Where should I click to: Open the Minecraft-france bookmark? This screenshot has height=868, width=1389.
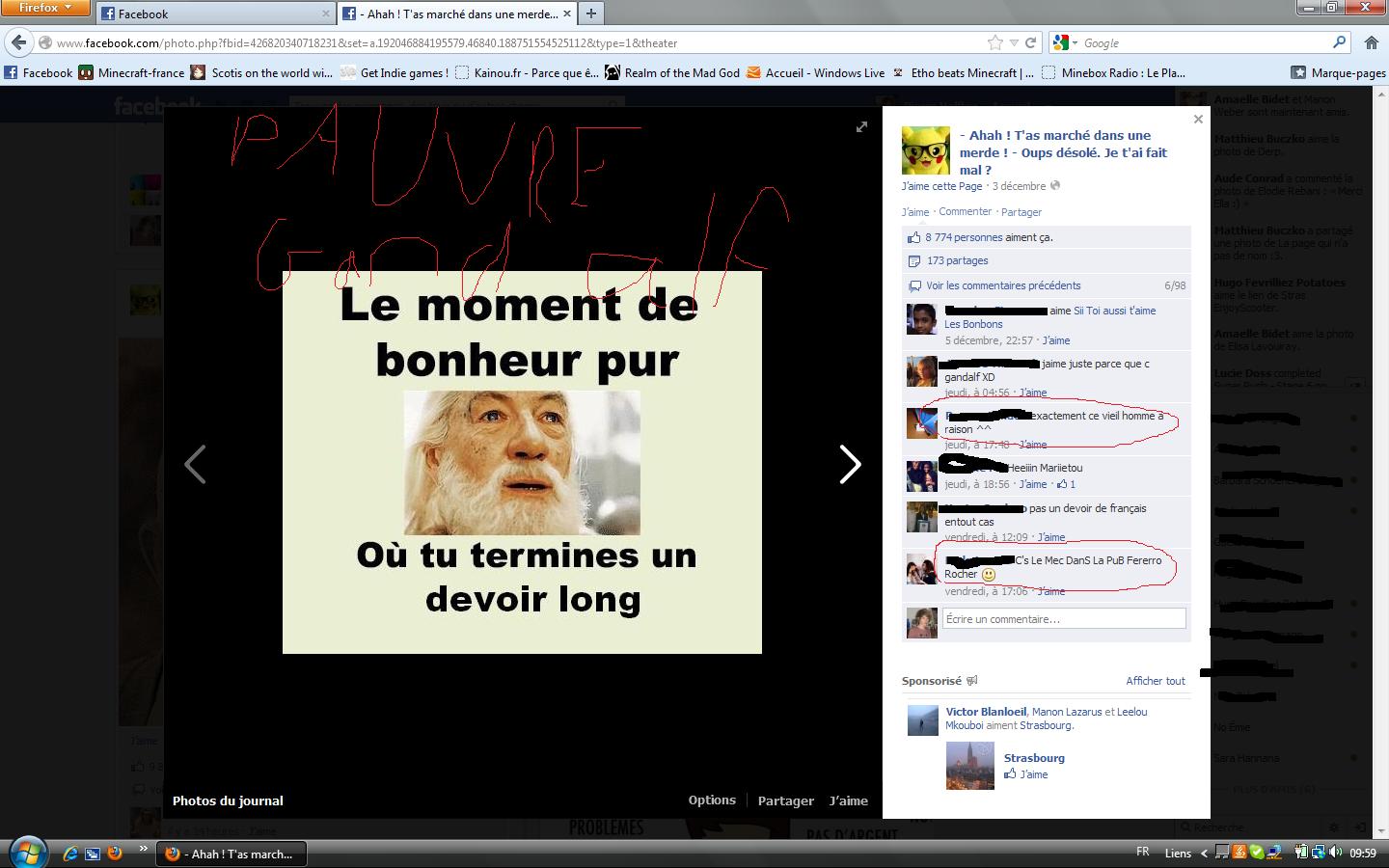(131, 72)
